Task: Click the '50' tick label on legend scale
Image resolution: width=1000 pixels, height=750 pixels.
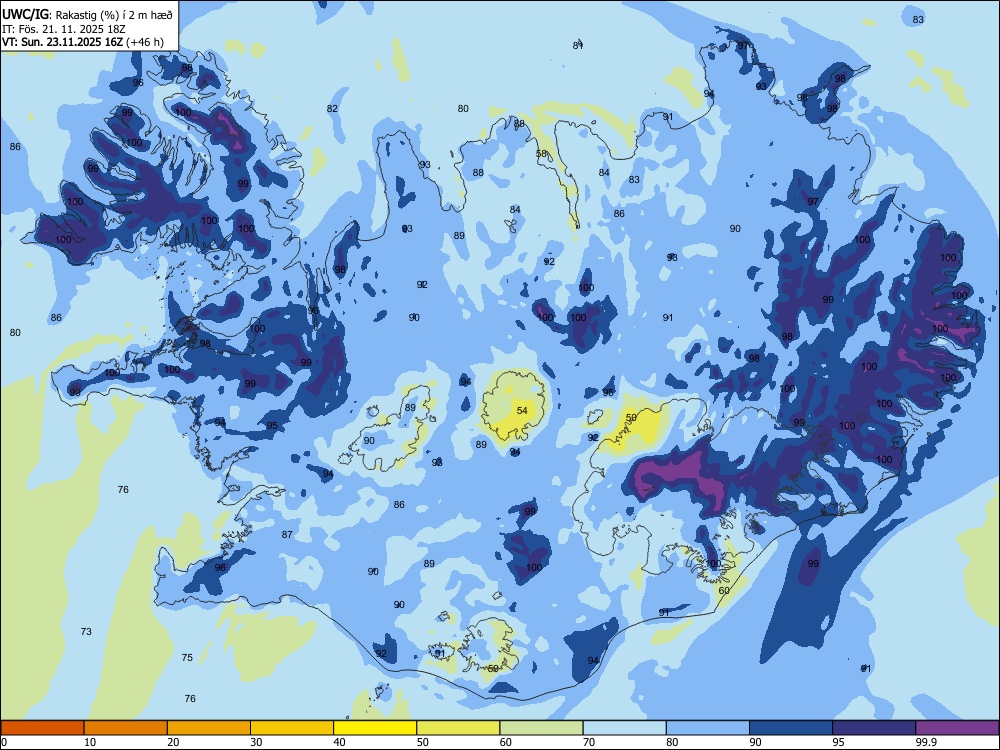Action: point(423,742)
